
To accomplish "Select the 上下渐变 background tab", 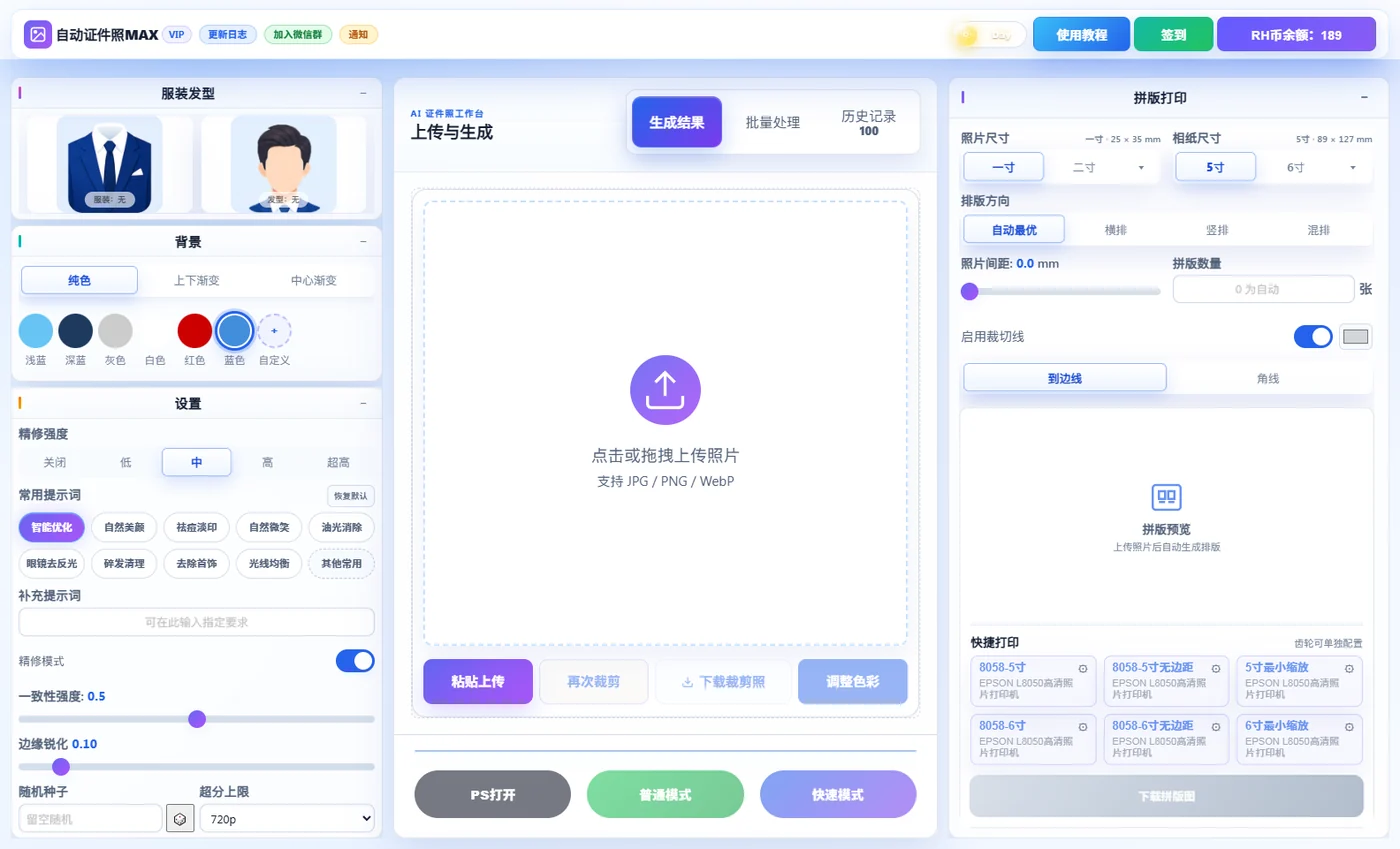I will pos(197,280).
